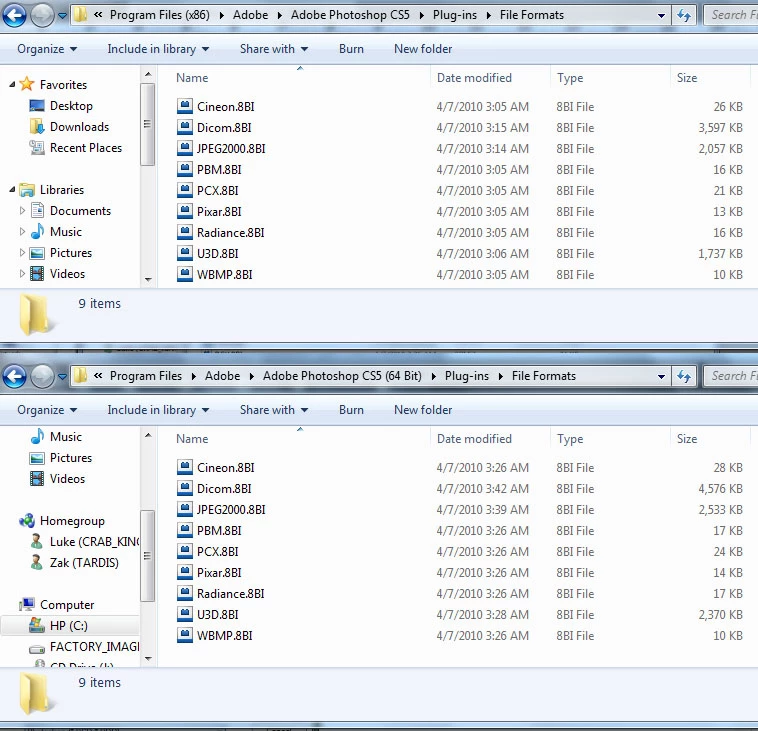Click Burn in top window toolbar
758x731 pixels.
coord(351,49)
